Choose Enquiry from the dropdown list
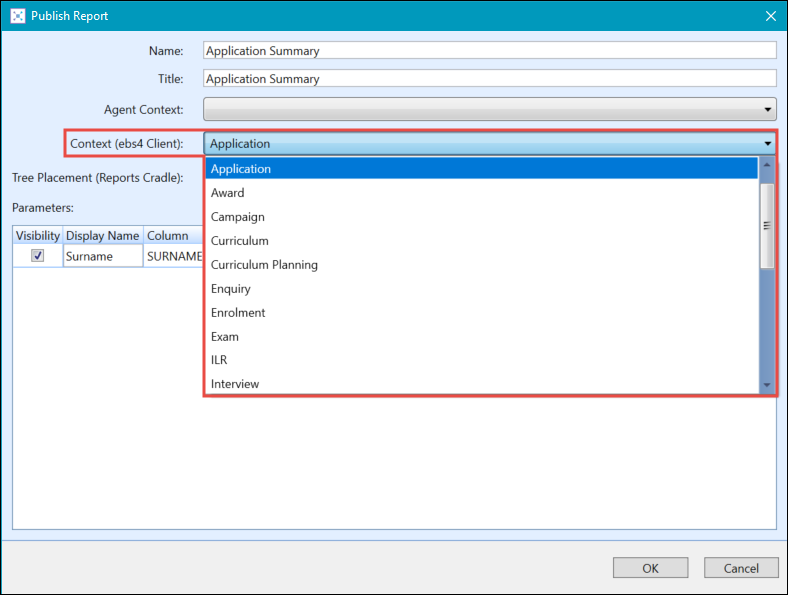This screenshot has height=595, width=788. point(481,289)
